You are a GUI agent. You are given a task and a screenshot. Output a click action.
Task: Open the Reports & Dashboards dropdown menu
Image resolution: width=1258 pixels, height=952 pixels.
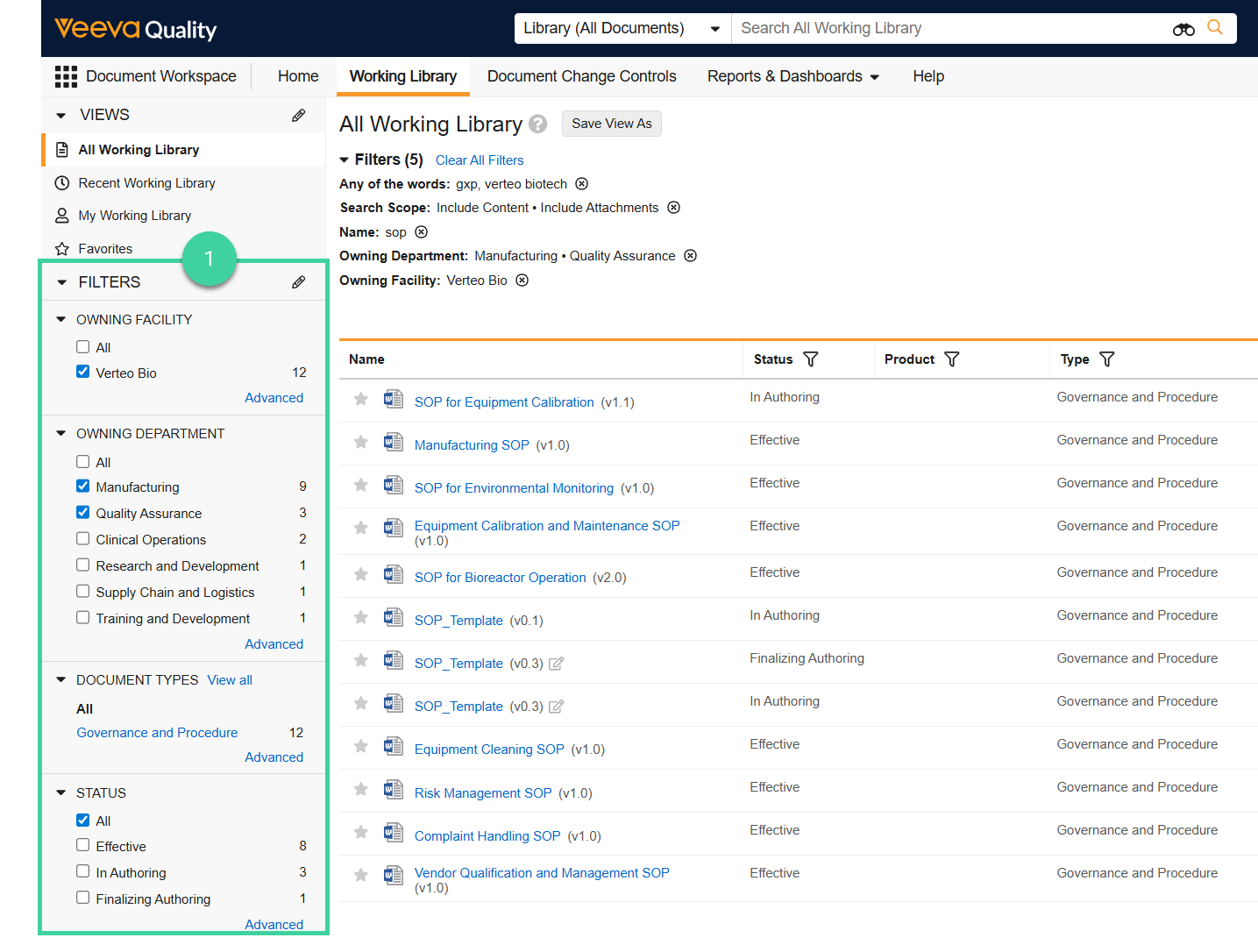(x=793, y=76)
